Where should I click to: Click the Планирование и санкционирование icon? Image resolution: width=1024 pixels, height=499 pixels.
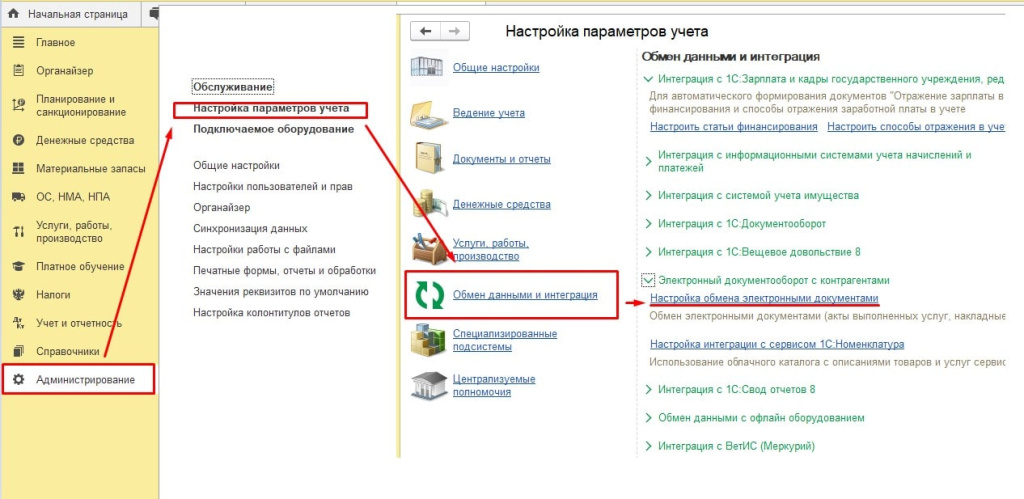click(18, 106)
